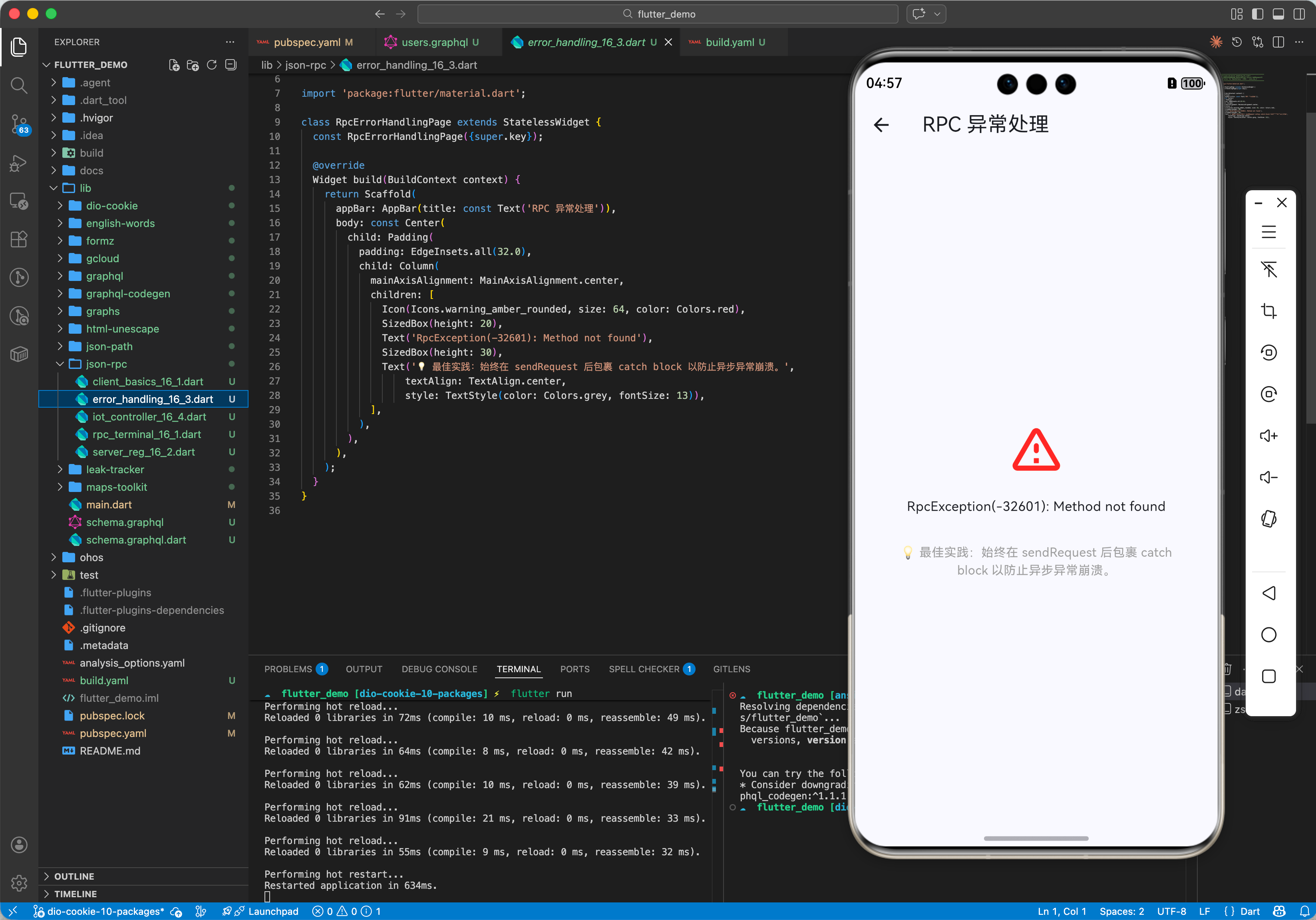1316x920 pixels.
Task: Switch to the DEBUG CONSOLE tab
Action: coord(439,669)
